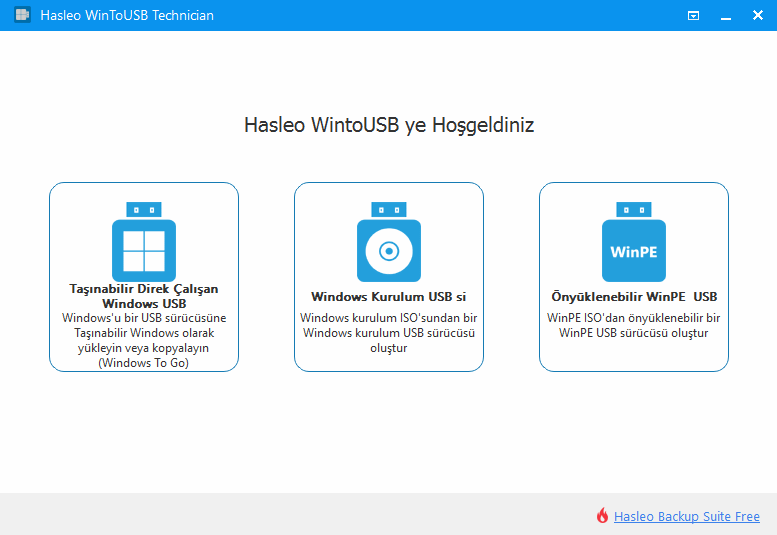This screenshot has width=777, height=535.
Task: Click the Hasleo WinToUSB app icon in title bar
Action: (20, 15)
